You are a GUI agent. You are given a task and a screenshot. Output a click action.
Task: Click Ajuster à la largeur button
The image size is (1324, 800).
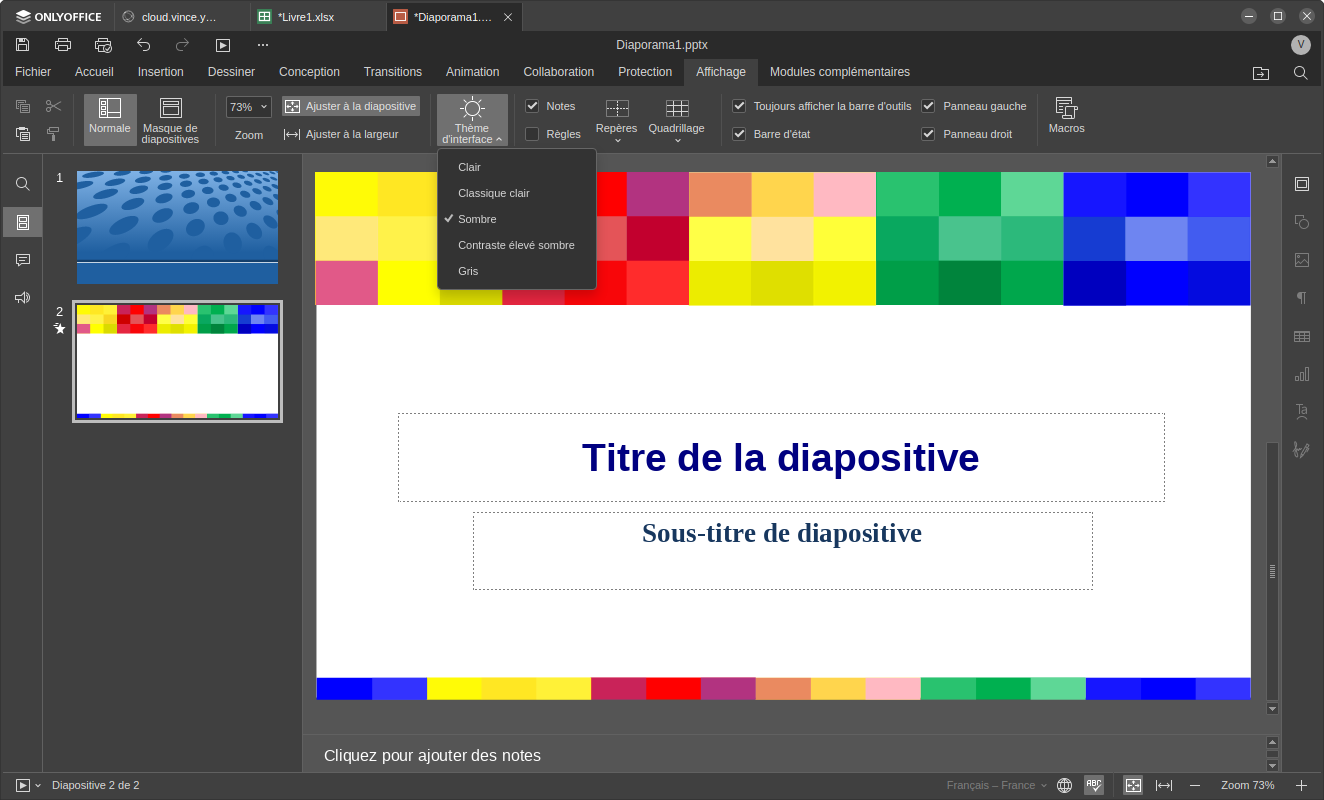pyautogui.click(x=342, y=134)
